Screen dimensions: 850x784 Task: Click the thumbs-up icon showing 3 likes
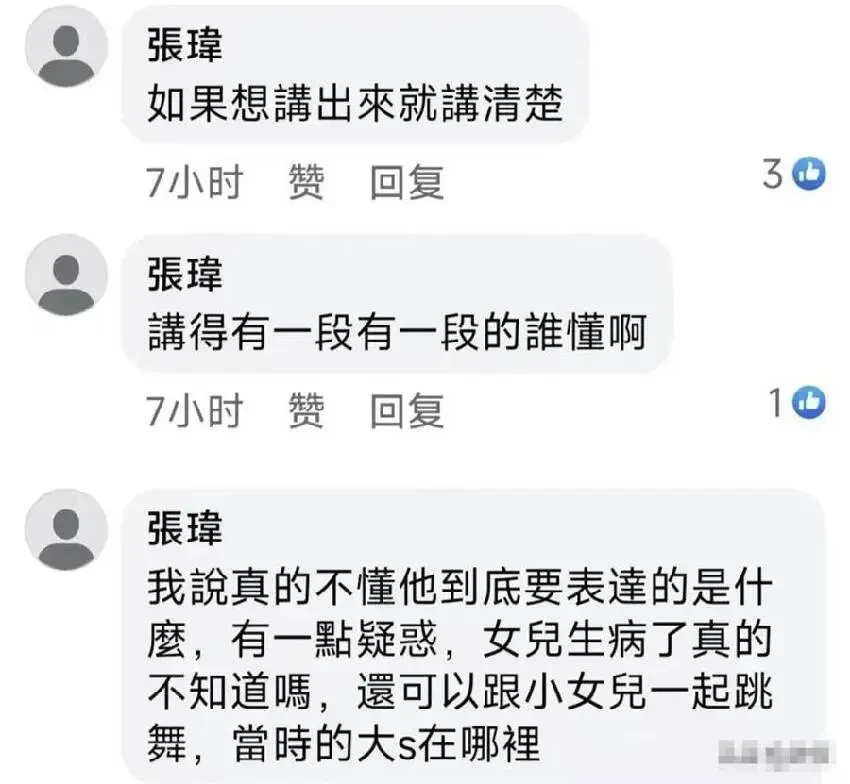pyautogui.click(x=809, y=174)
